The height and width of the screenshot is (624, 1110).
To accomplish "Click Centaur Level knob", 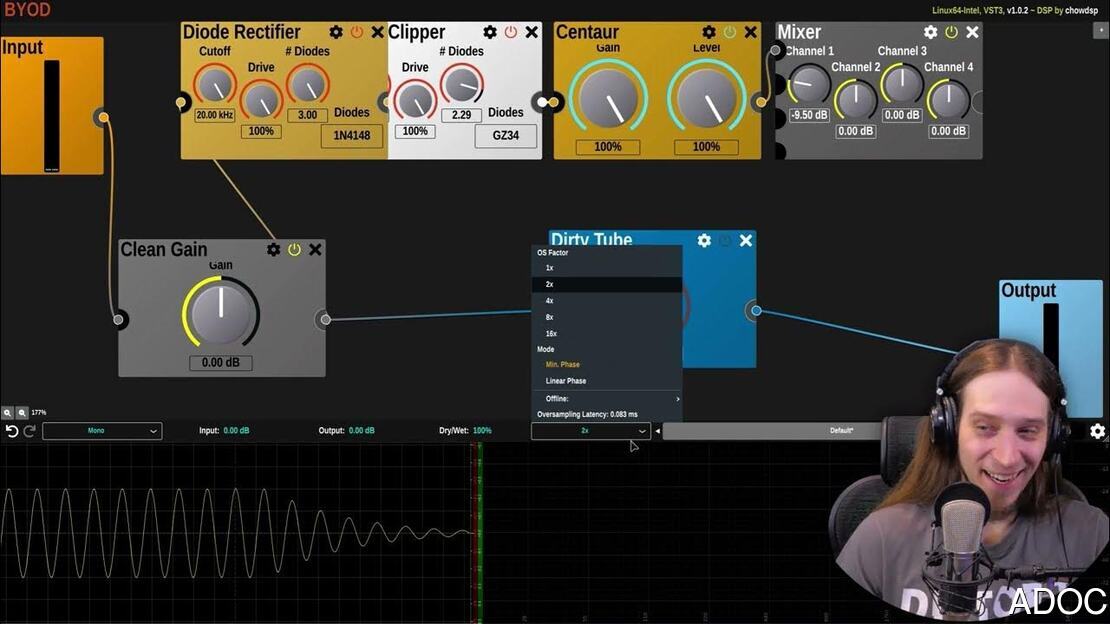I will (x=706, y=99).
